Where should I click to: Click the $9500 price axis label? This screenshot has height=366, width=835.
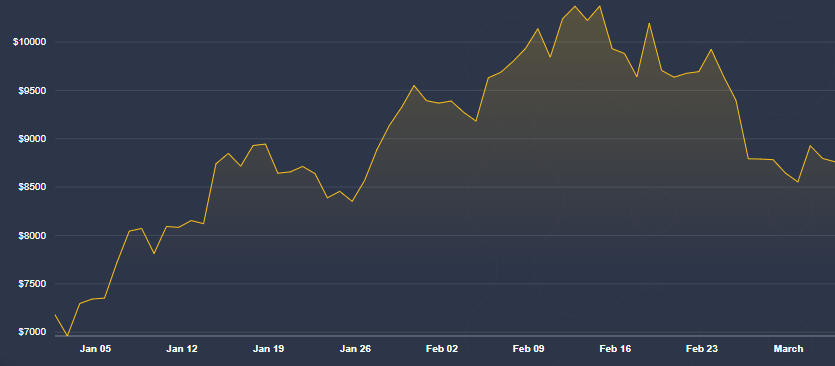[31, 91]
